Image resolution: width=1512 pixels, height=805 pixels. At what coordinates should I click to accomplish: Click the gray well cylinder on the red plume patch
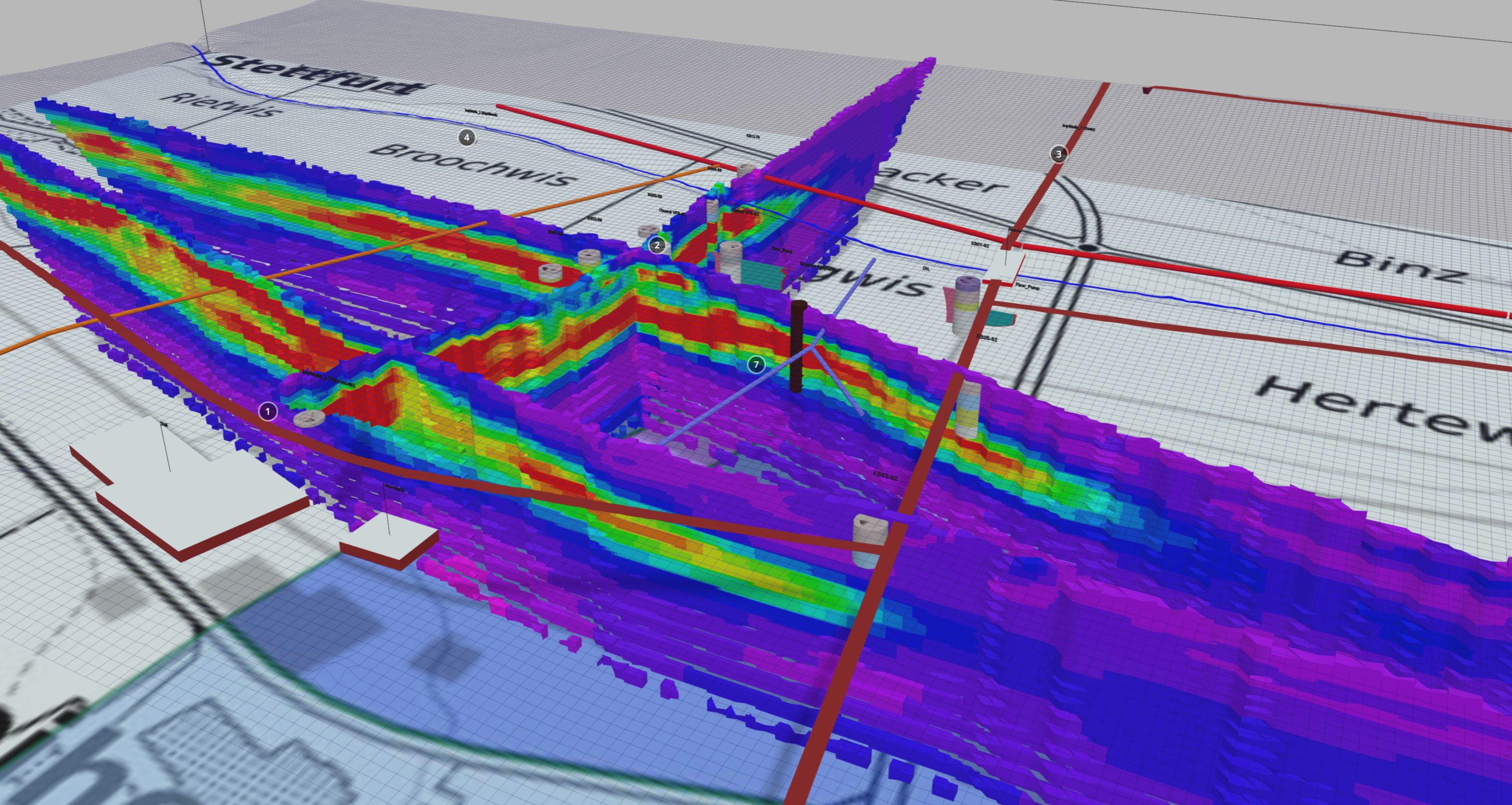pyautogui.click(x=551, y=272)
